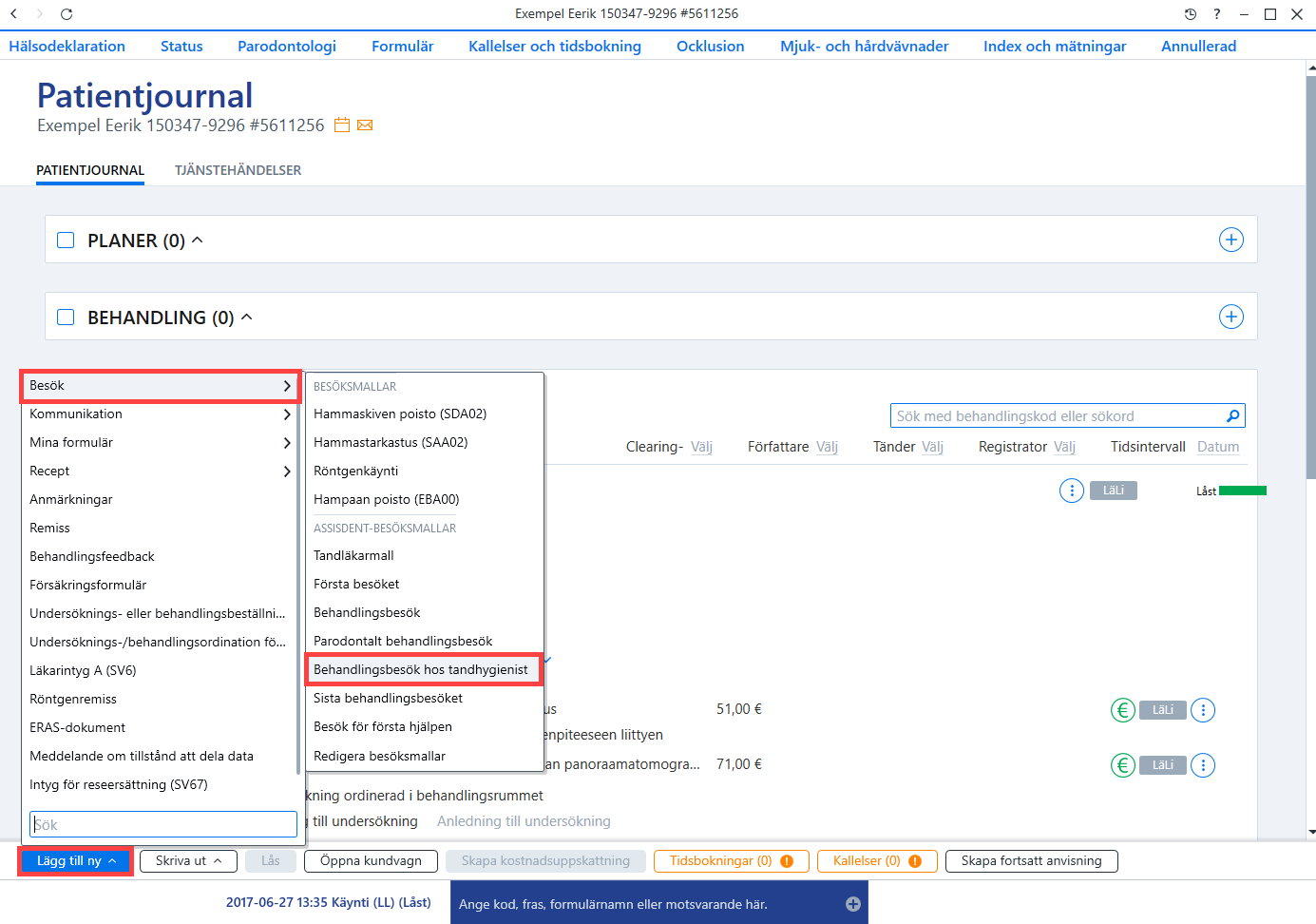The image size is (1316, 924).
Task: Click the search magnifier in behandlingskod field
Action: coord(1232,415)
